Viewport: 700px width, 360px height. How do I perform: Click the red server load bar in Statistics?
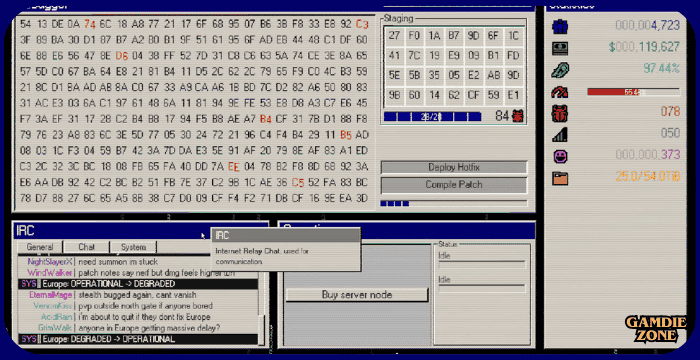click(633, 92)
